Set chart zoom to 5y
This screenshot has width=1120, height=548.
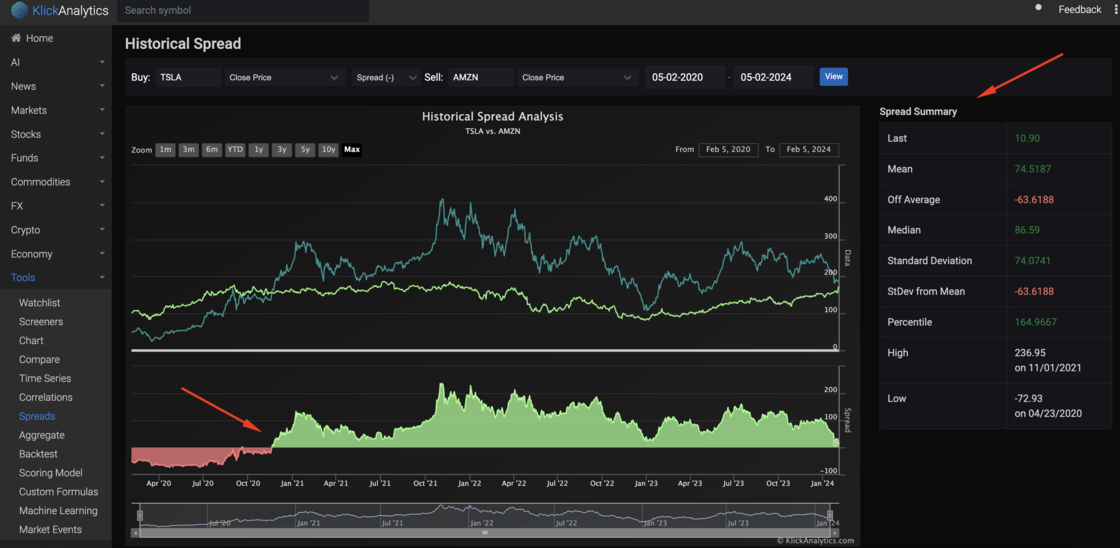(x=305, y=150)
